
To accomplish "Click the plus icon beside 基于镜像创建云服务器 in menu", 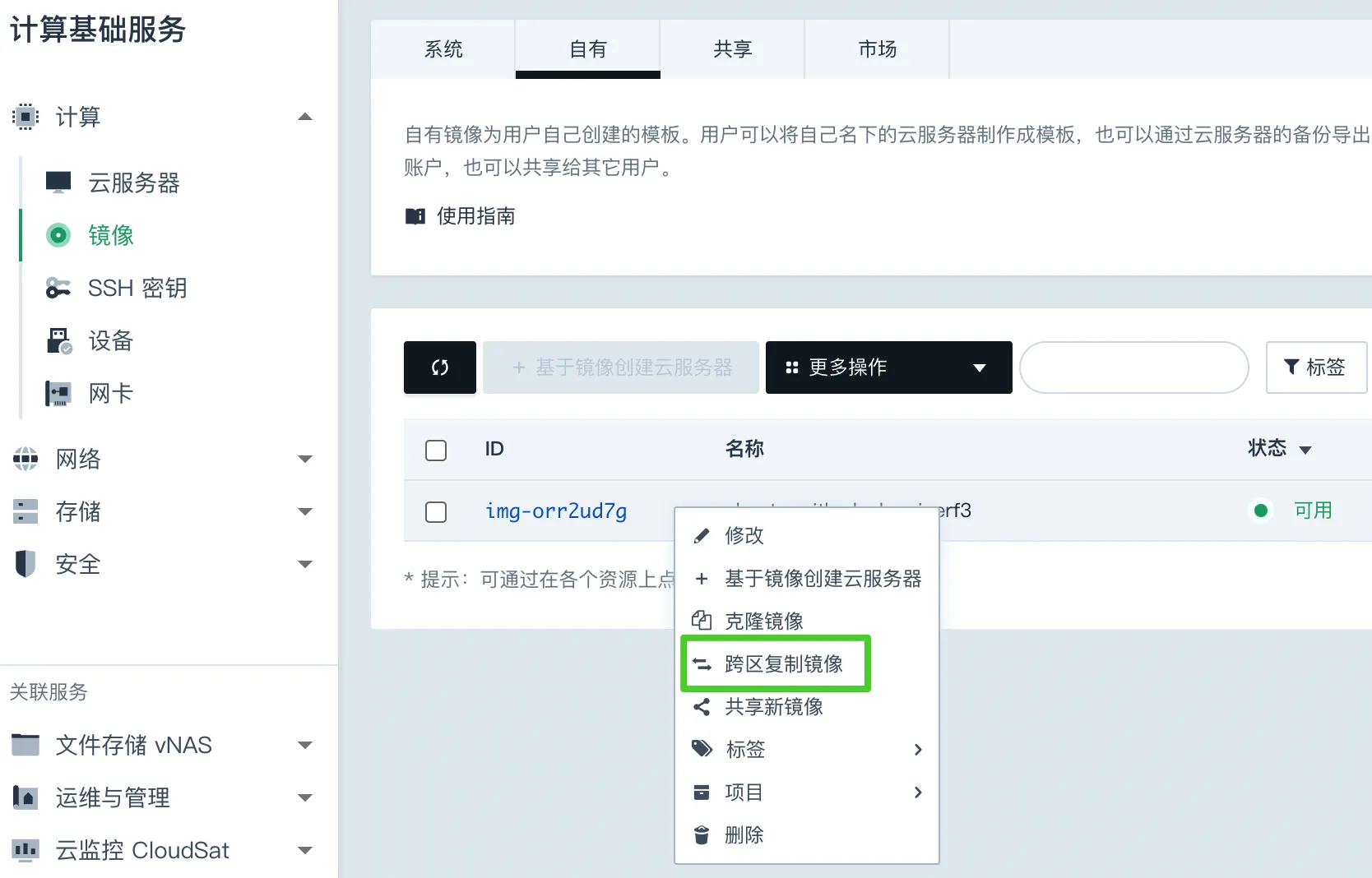I will point(702,579).
